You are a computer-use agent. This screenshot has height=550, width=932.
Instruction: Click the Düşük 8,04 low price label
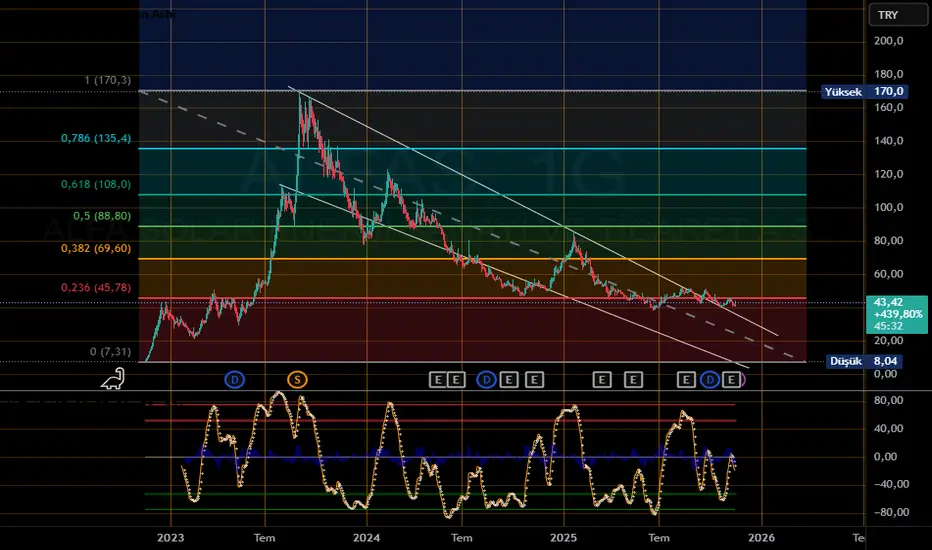pyautogui.click(x=864, y=361)
